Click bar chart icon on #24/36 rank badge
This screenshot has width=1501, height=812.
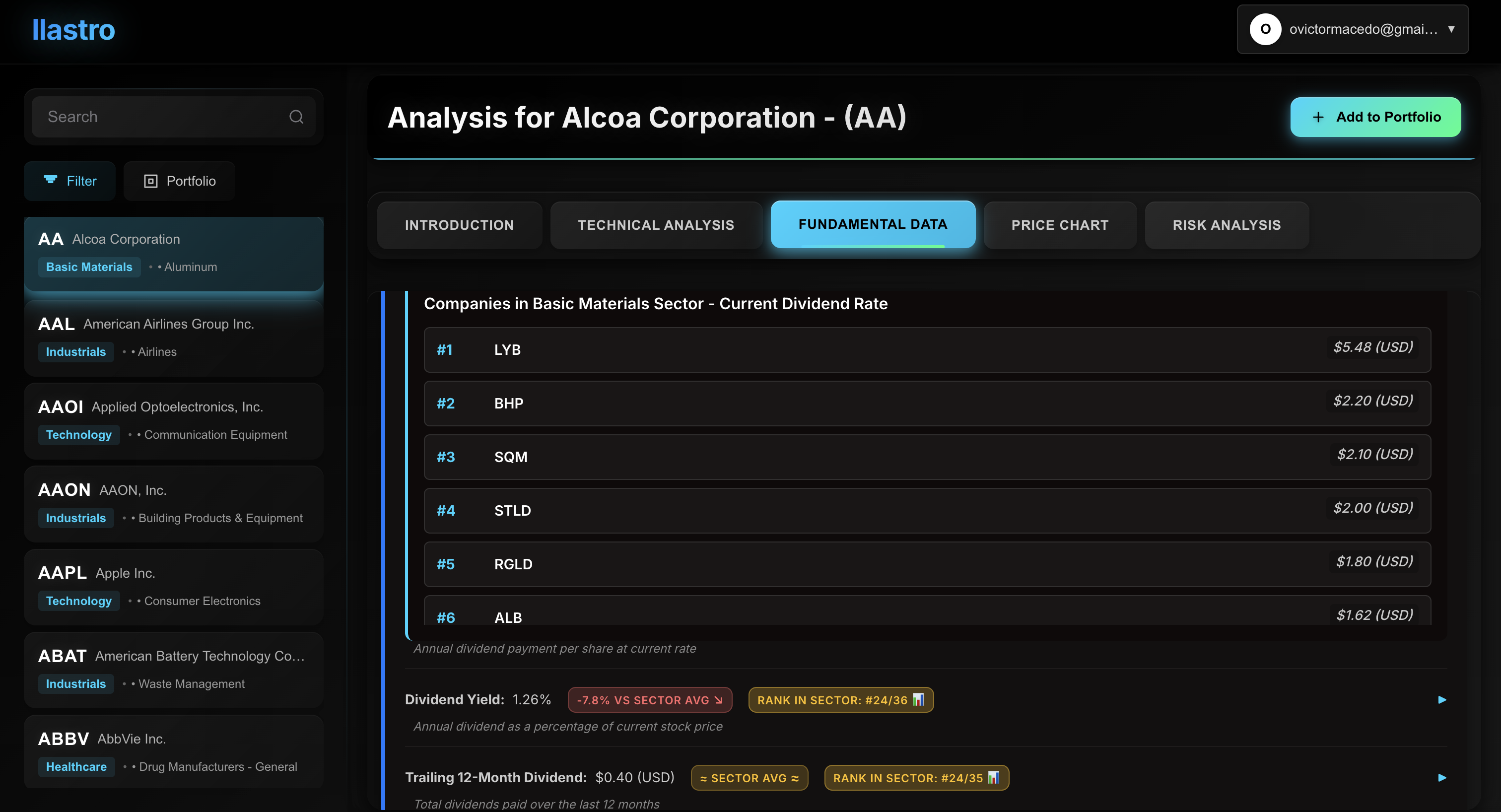pyautogui.click(x=918, y=699)
